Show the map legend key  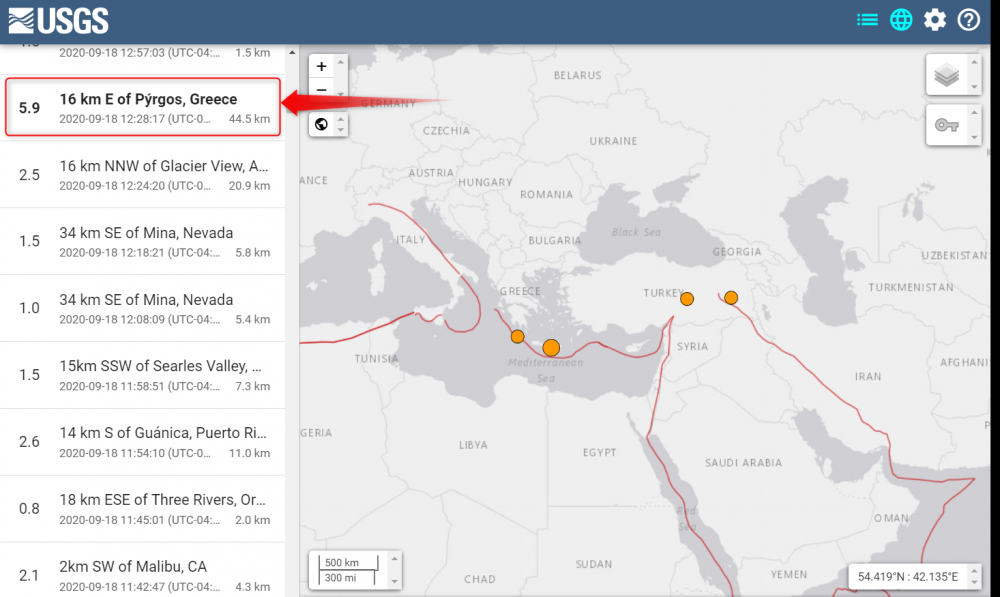tap(946, 125)
